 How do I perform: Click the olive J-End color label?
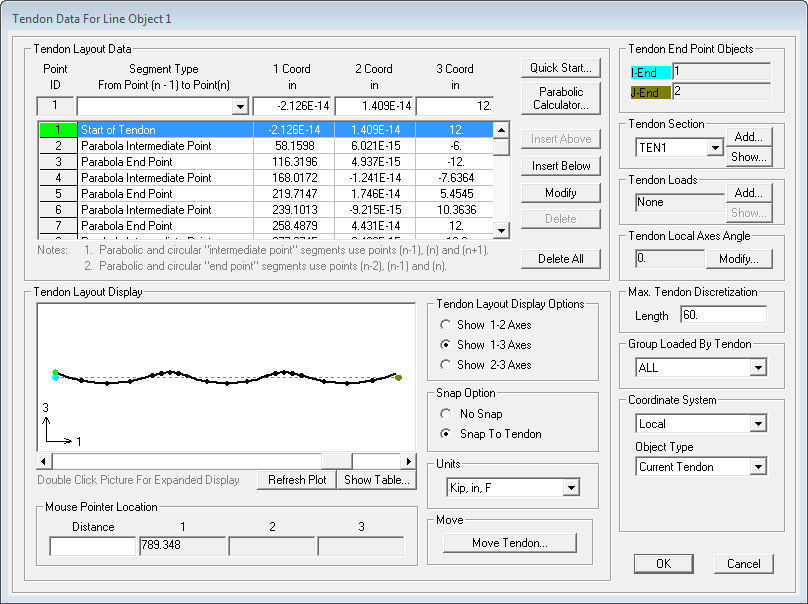[650, 93]
